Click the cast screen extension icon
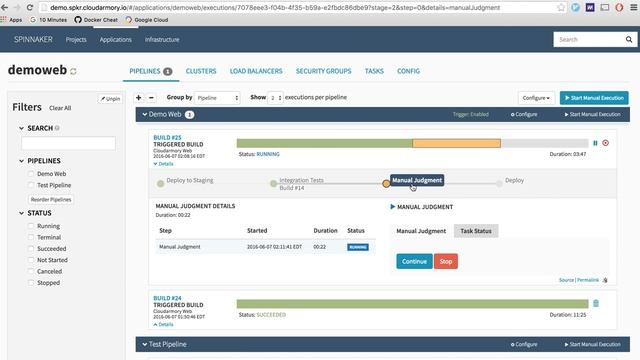This screenshot has height=360, width=640. (605, 7)
